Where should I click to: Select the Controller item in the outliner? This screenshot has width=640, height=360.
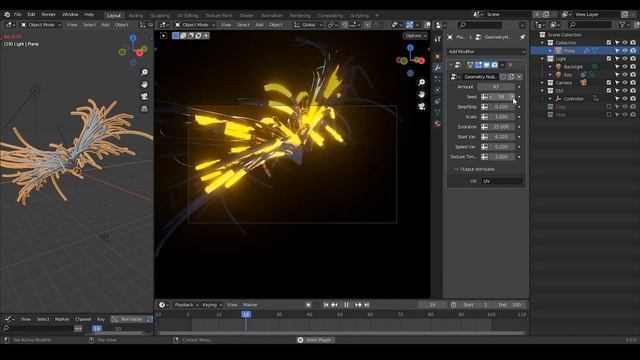click(573, 99)
